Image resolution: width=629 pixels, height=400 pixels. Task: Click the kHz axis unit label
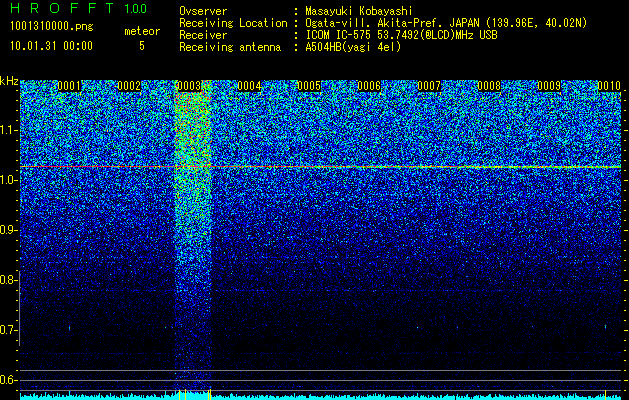(x=9, y=81)
